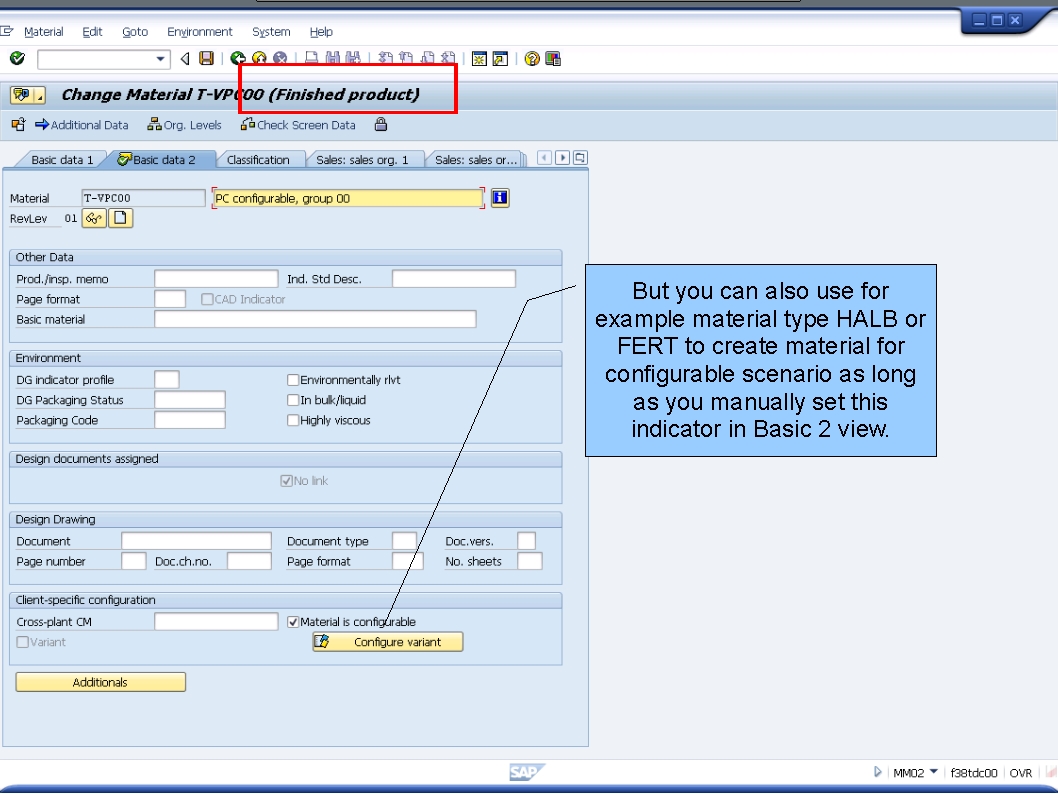Enable the Environmentally rlvt checkbox

pyautogui.click(x=293, y=379)
